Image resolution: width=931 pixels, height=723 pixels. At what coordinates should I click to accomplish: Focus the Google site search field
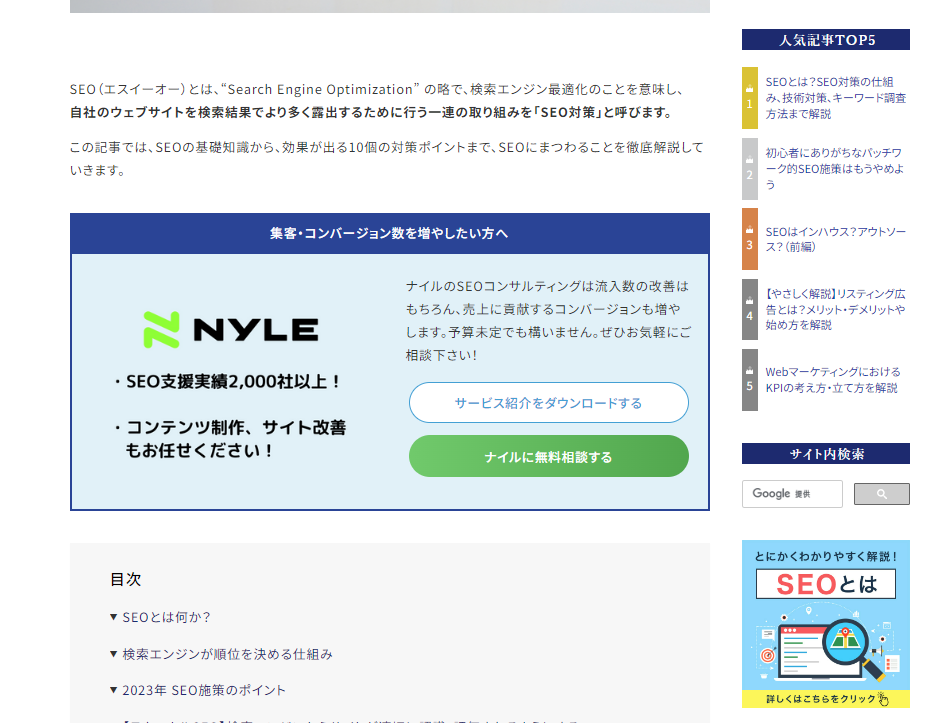click(792, 494)
